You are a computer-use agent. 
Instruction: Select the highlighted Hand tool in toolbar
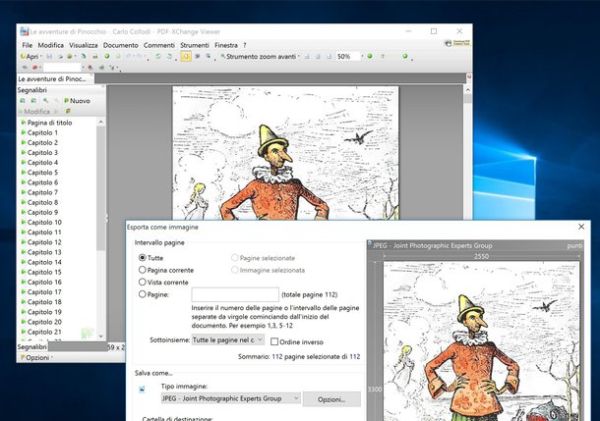coord(186,57)
